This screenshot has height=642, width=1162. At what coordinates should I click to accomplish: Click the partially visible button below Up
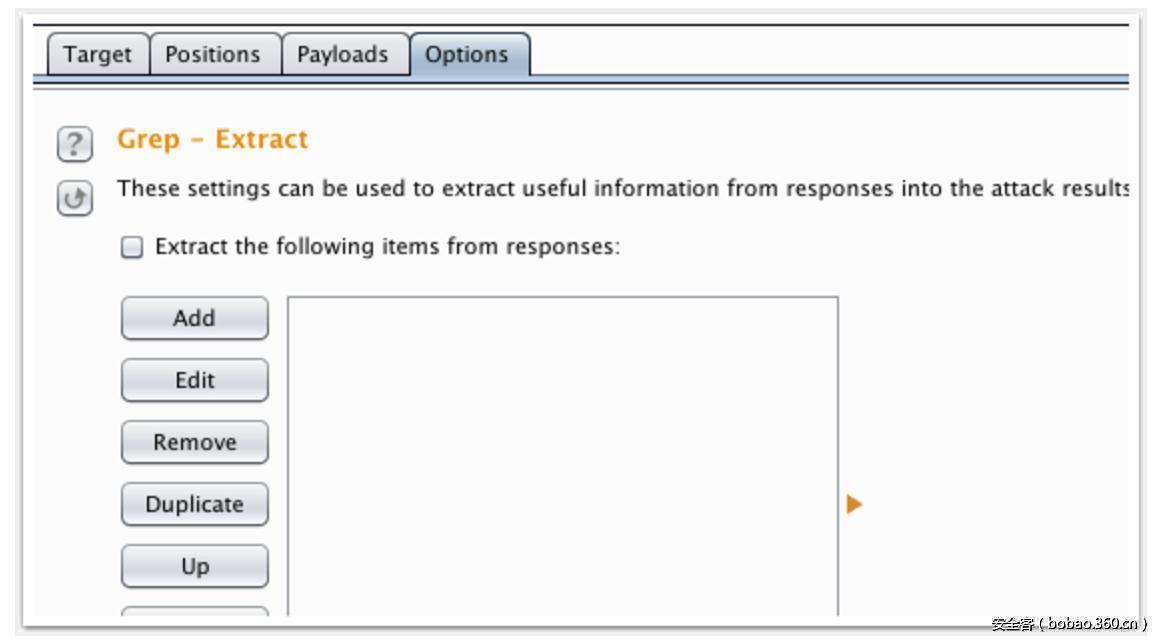[x=194, y=611]
